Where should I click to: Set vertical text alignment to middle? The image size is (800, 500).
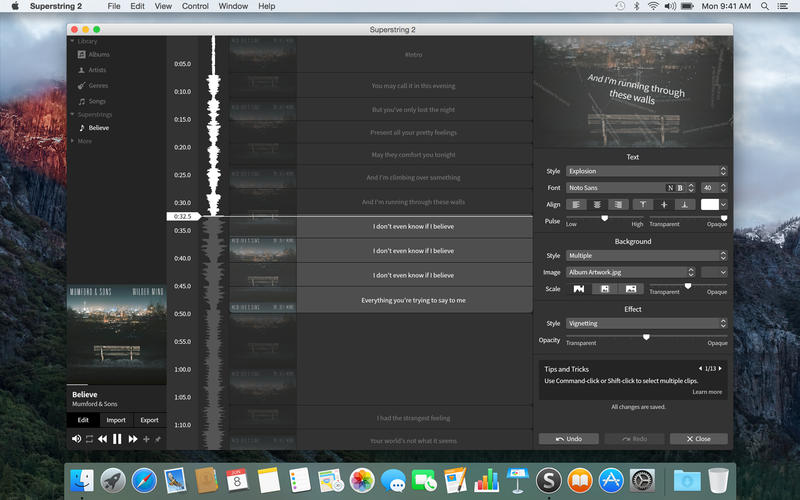coord(664,205)
